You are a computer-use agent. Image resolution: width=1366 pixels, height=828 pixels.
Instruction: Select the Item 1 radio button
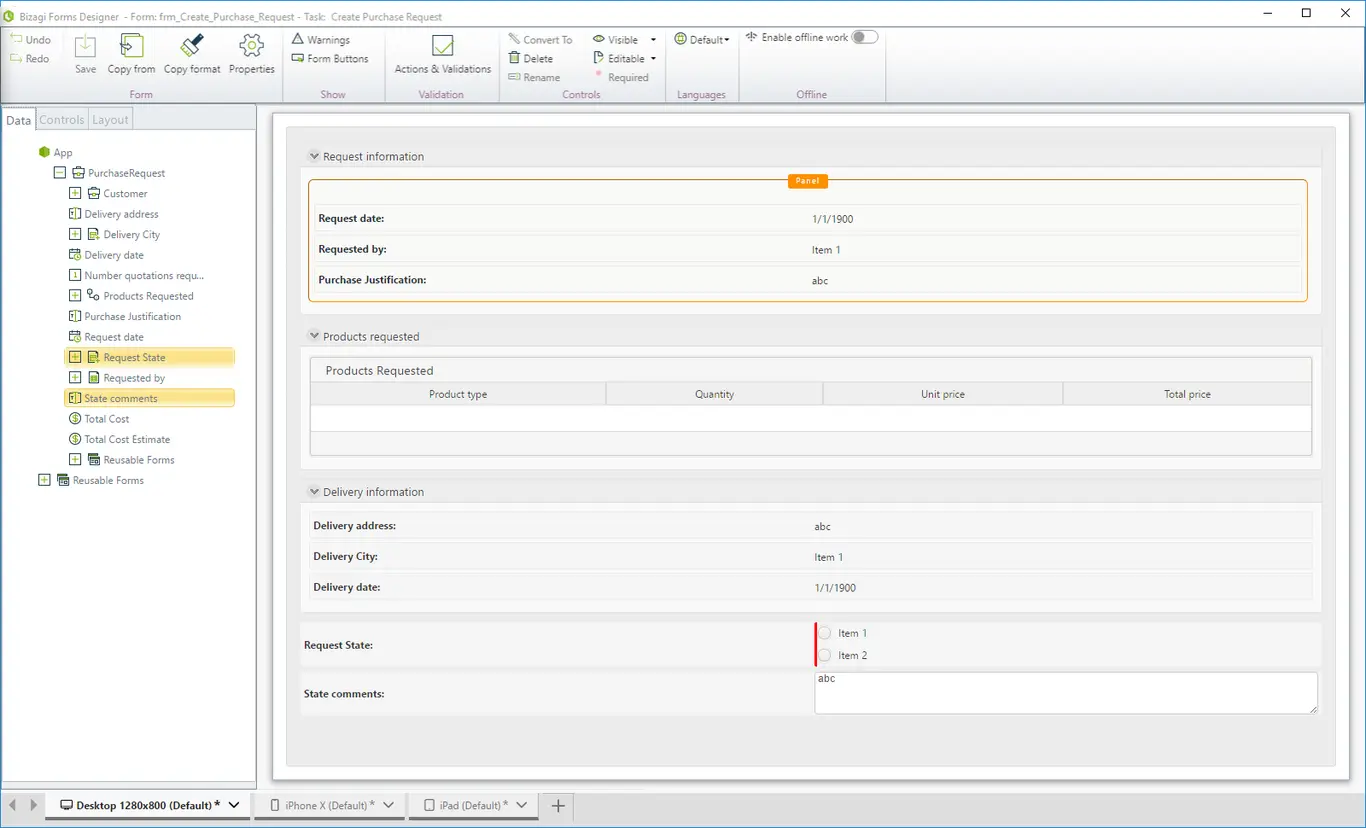[825, 633]
